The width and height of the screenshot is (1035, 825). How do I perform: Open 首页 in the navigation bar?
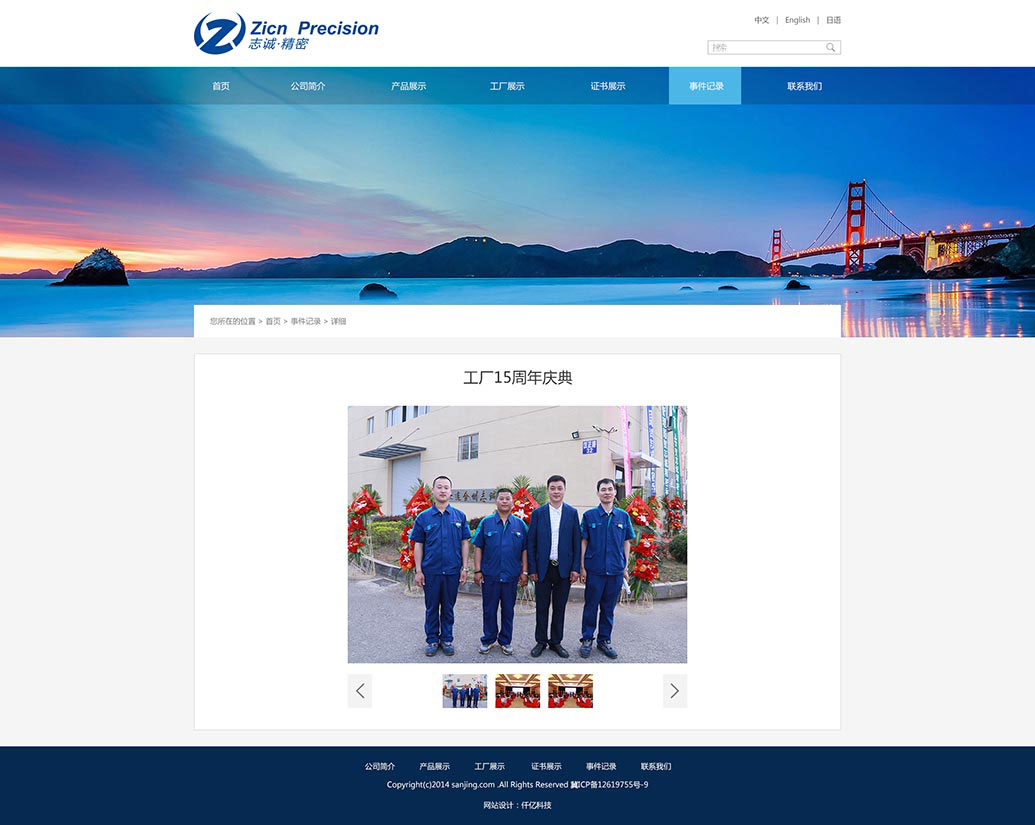[x=221, y=86]
